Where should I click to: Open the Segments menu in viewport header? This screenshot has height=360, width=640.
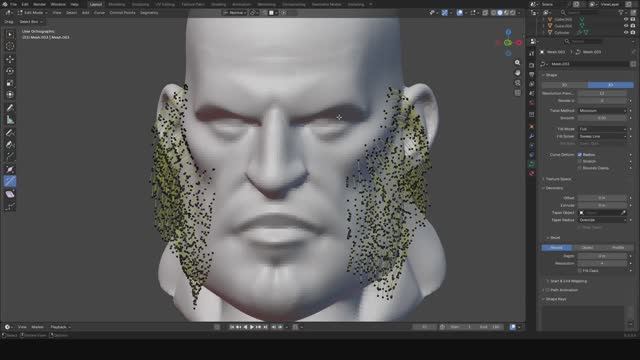point(149,13)
